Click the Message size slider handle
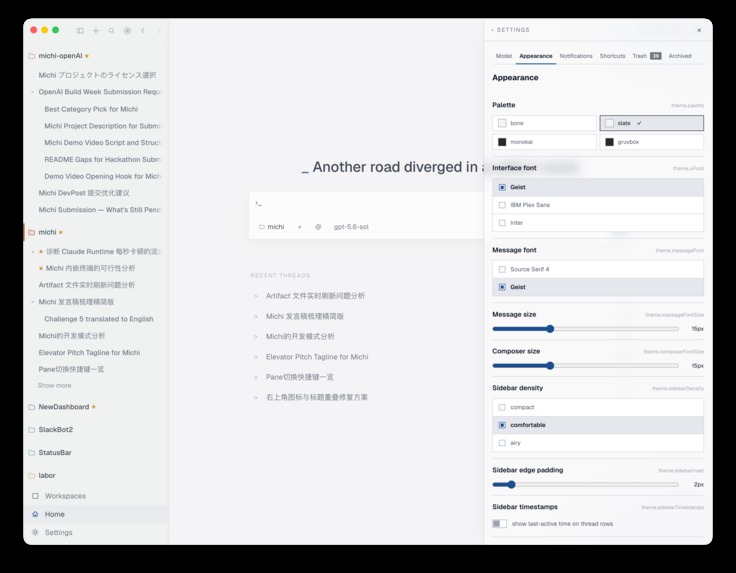 click(550, 329)
